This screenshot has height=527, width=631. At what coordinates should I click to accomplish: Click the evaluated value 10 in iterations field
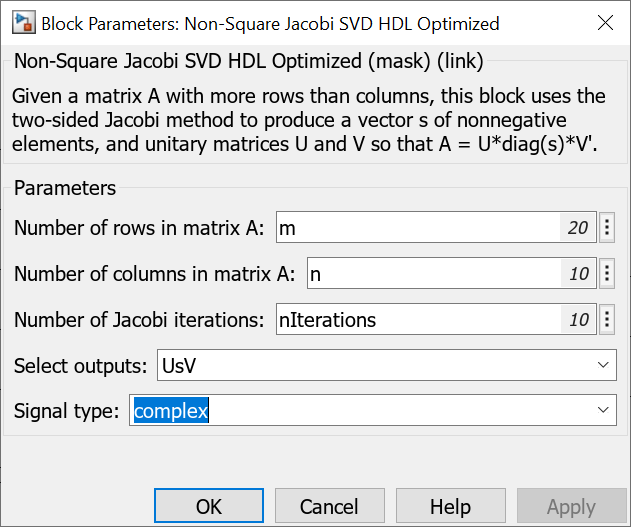click(x=578, y=320)
